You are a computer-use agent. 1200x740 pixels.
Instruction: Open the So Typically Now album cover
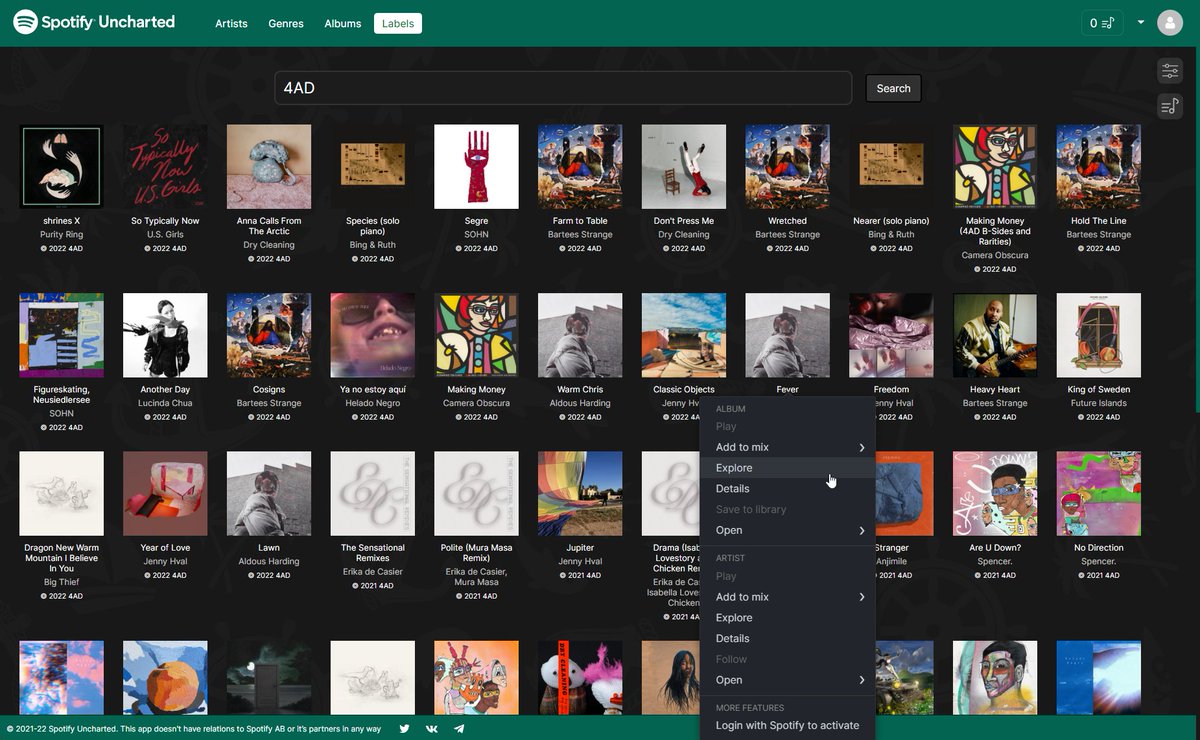165,166
